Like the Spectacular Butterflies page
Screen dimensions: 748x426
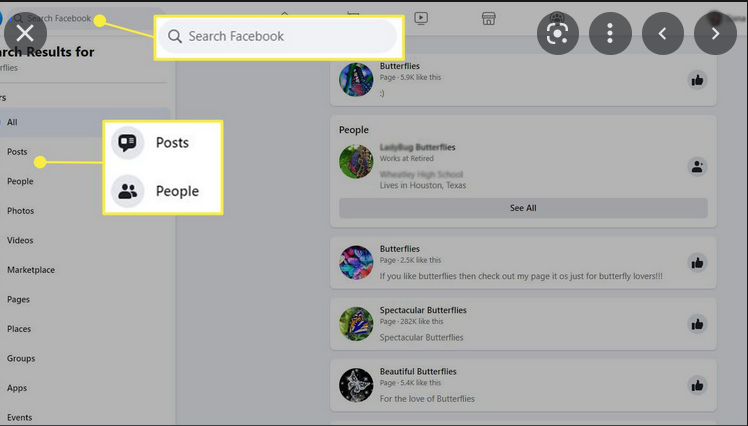point(697,324)
